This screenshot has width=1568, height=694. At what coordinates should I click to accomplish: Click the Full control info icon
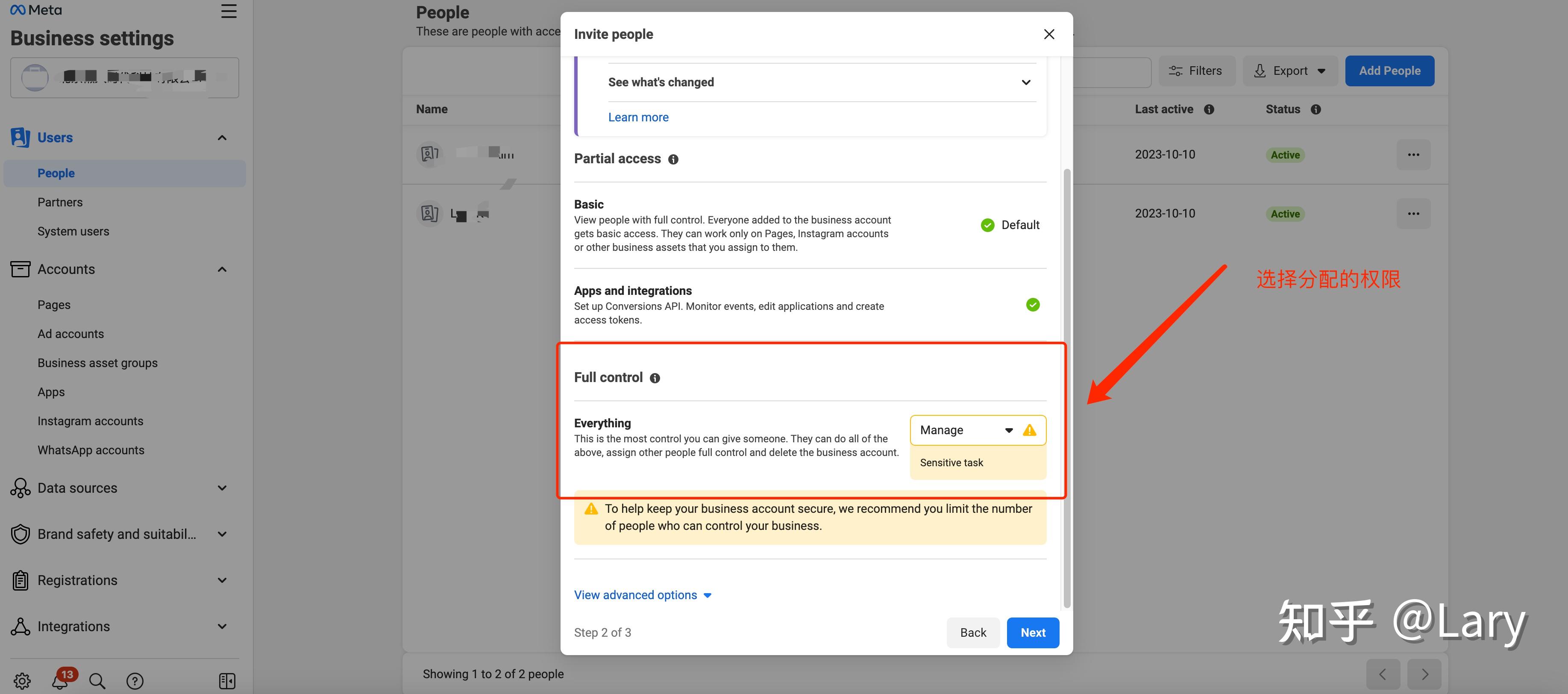655,378
